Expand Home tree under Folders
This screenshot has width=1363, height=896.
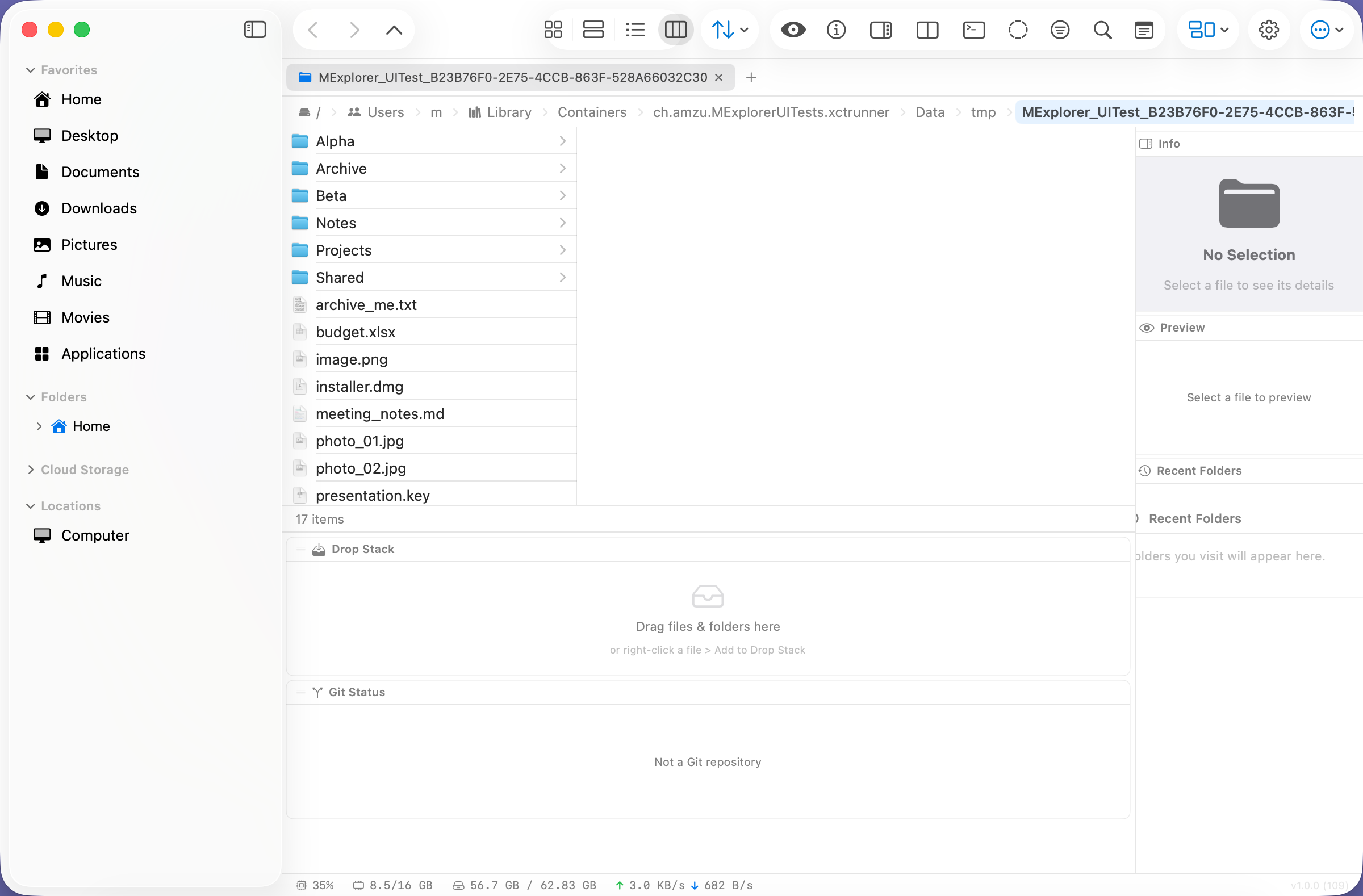(39, 426)
